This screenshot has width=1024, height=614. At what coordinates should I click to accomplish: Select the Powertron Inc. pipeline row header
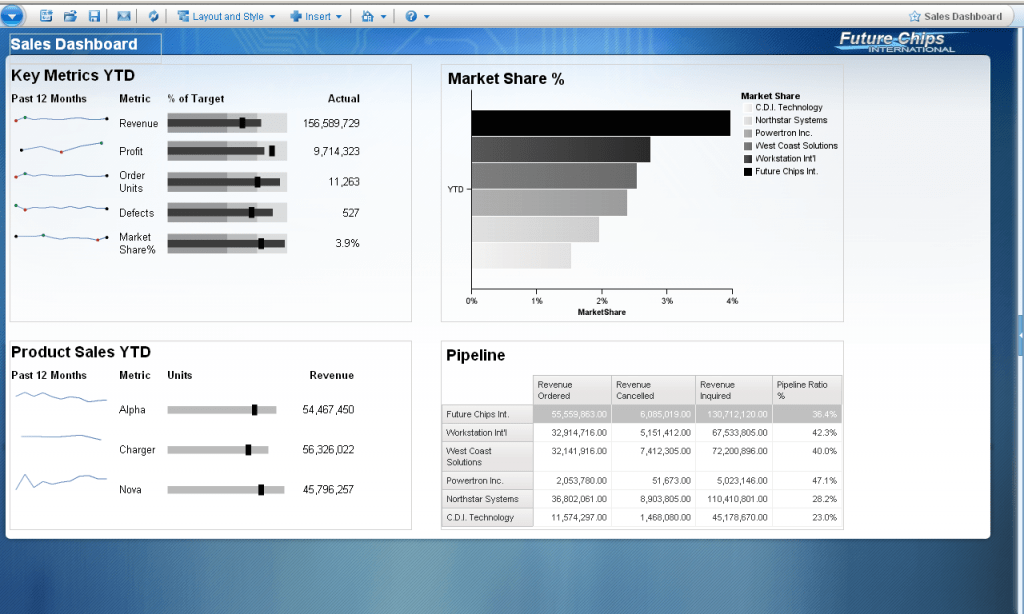(x=487, y=481)
